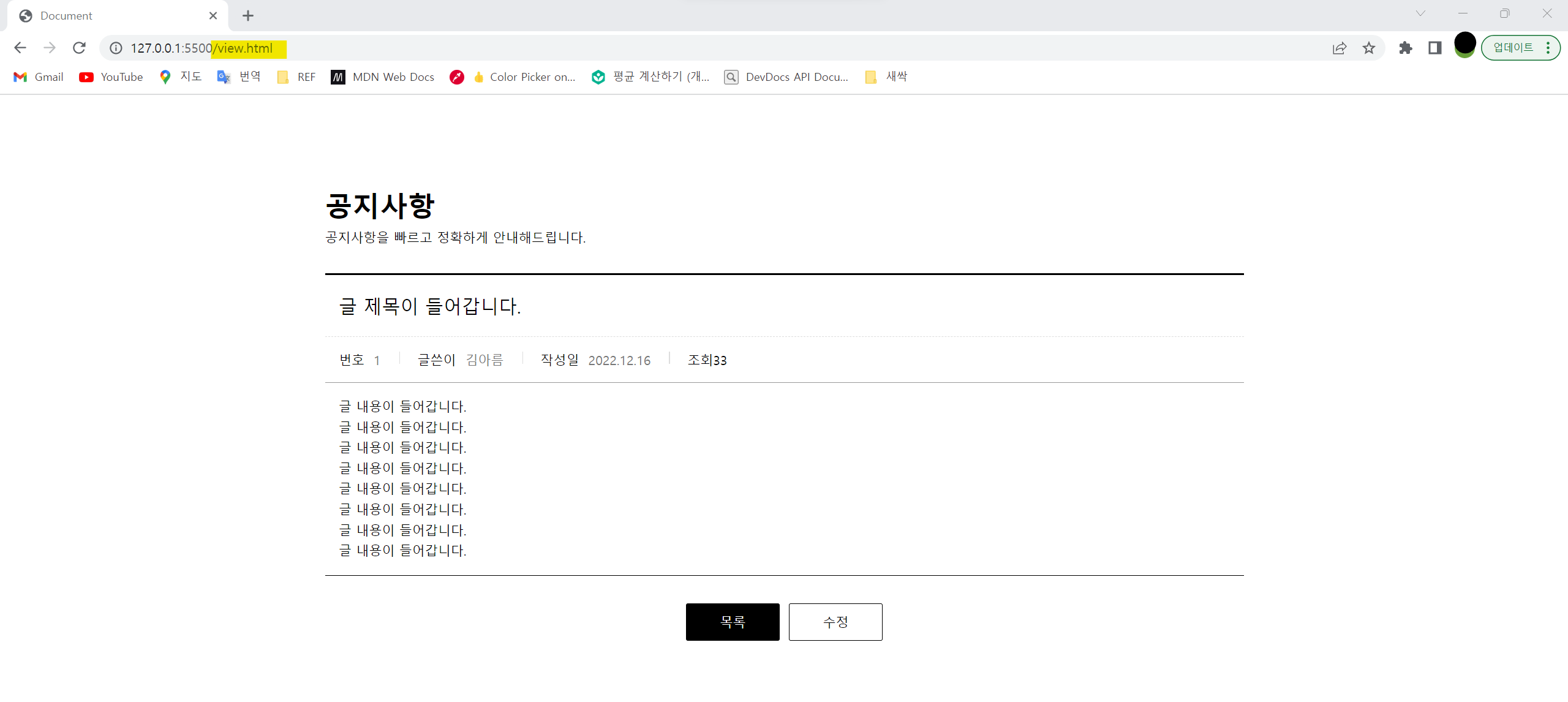Viewport: 1568px width, 702px height.
Task: Open a new browser tab
Action: click(247, 16)
